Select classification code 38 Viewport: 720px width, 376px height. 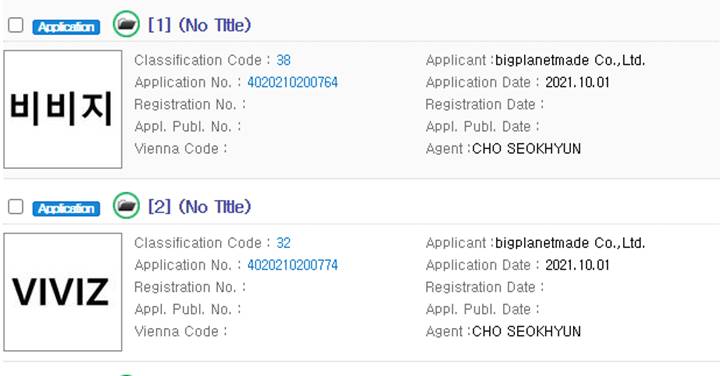click(283, 60)
